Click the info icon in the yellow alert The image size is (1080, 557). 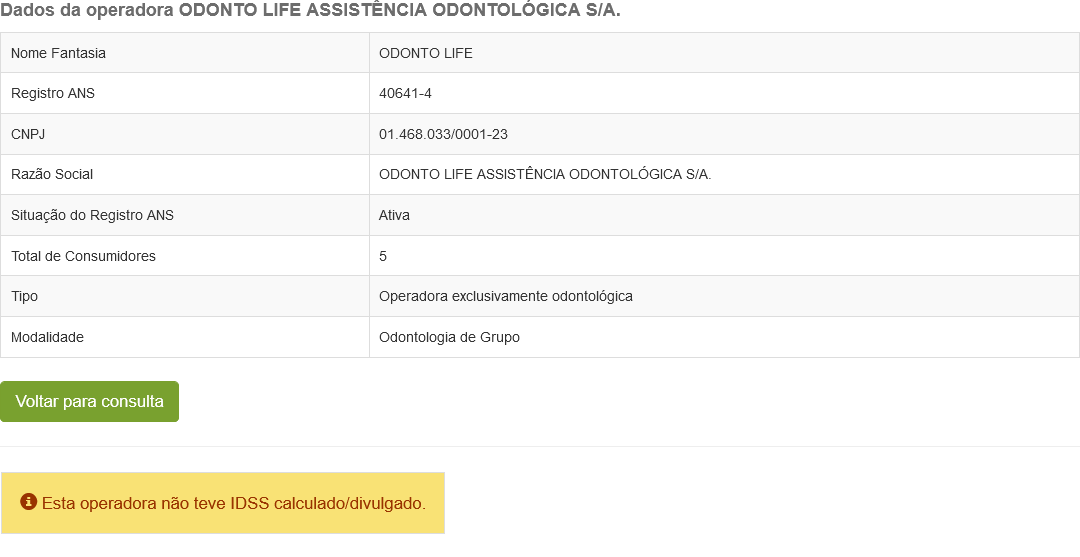pyautogui.click(x=28, y=502)
